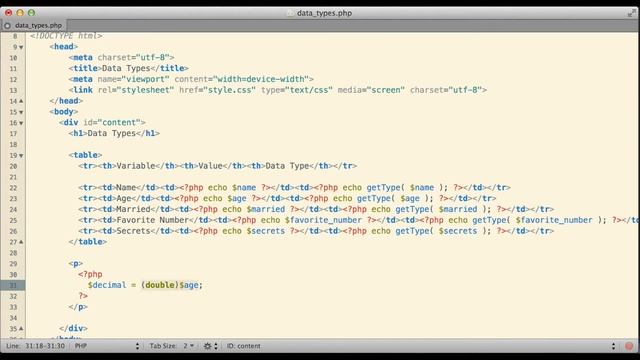640x360 pixels.
Task: Click the 'Favorite Number' cell text on line 25
Action: point(153,220)
